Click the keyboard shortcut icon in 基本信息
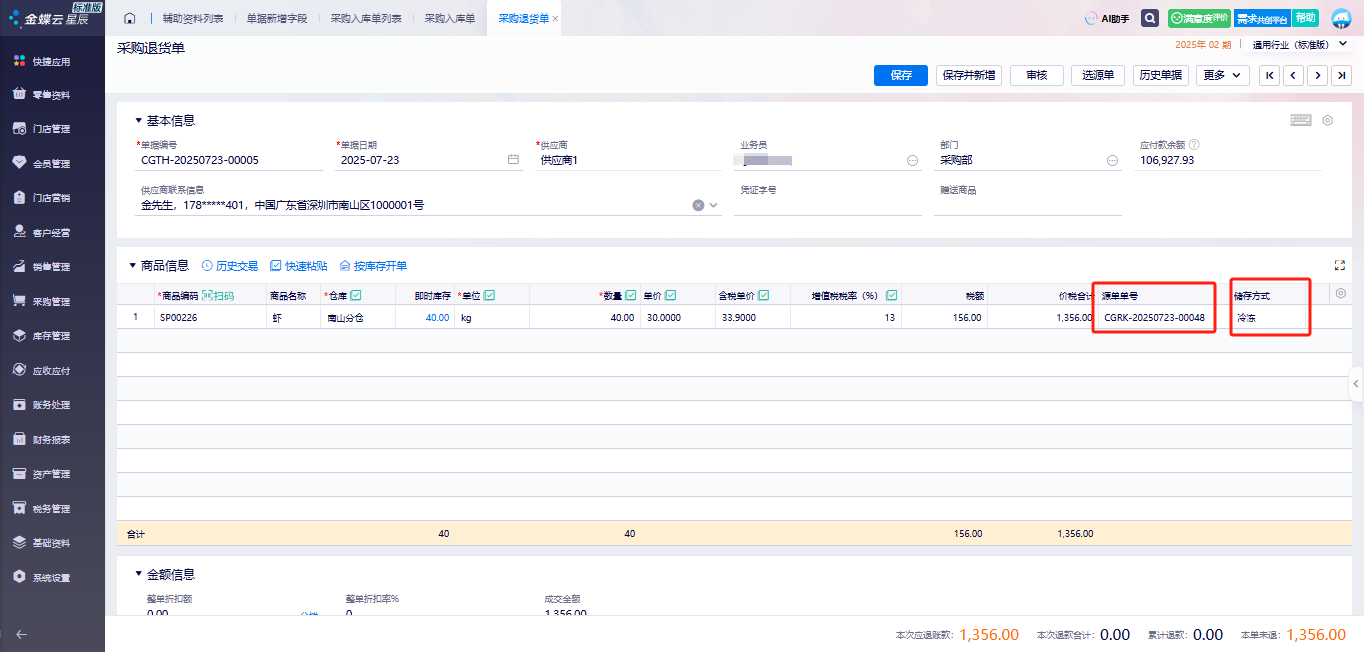The height and width of the screenshot is (652, 1364). point(1300,120)
